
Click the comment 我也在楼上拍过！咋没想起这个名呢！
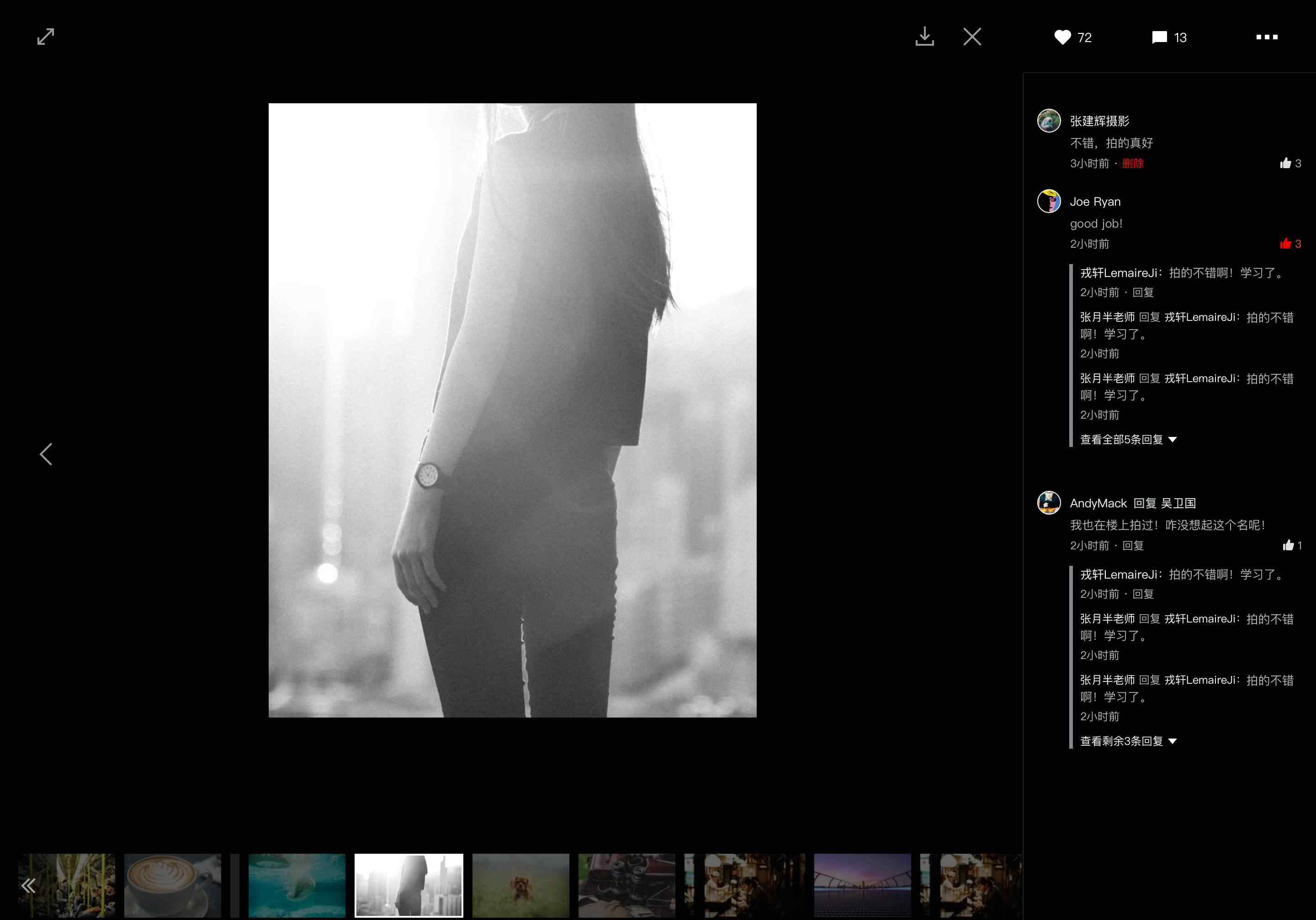tap(1168, 525)
